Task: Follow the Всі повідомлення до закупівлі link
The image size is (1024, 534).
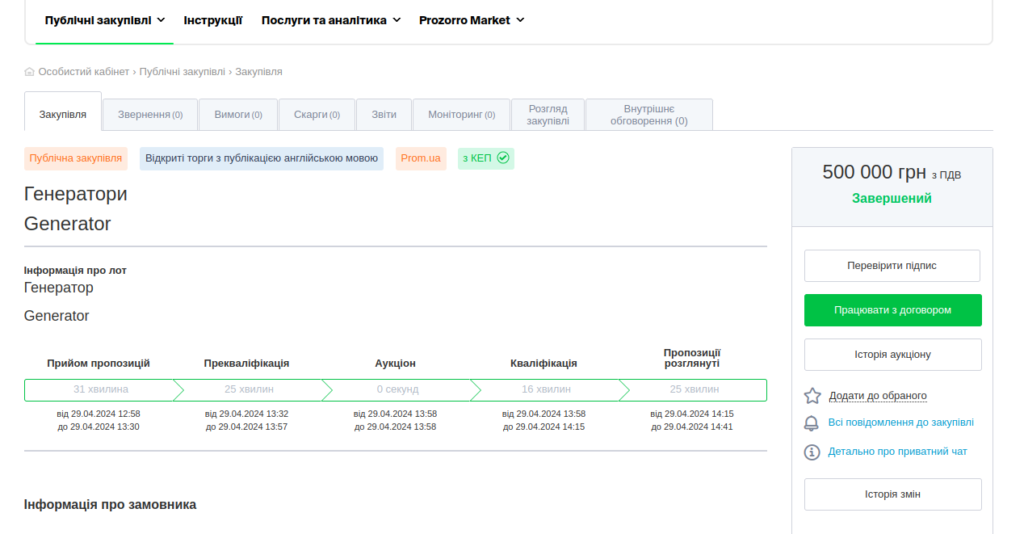Action: click(x=900, y=423)
